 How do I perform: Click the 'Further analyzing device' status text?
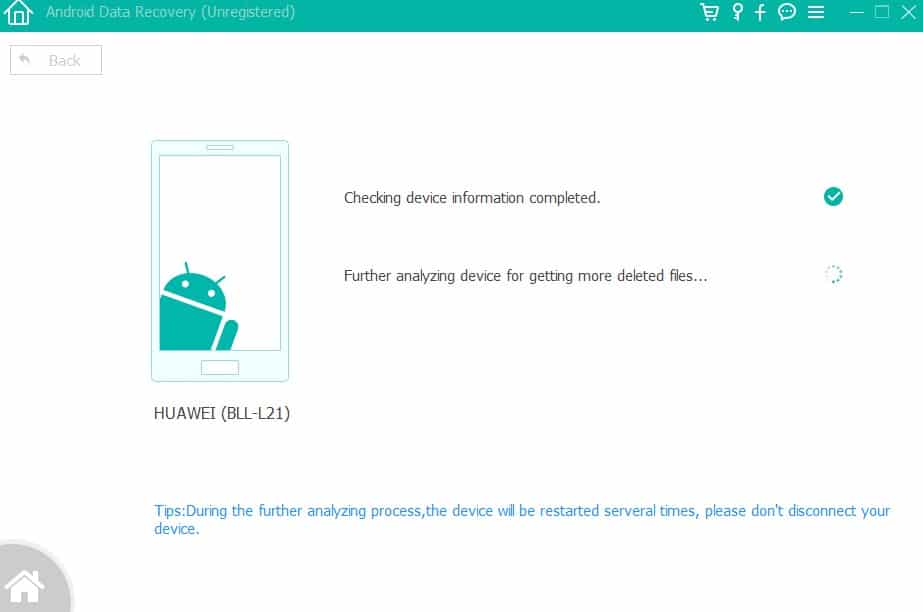click(x=525, y=276)
